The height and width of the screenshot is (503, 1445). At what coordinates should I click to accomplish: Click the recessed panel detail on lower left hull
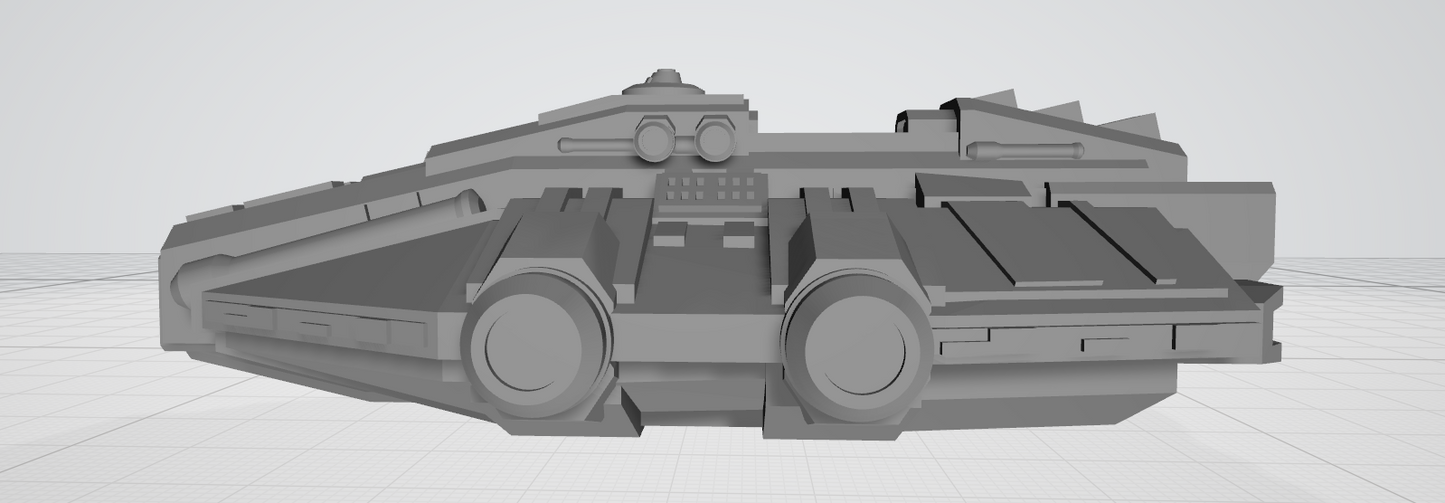(x=300, y=325)
